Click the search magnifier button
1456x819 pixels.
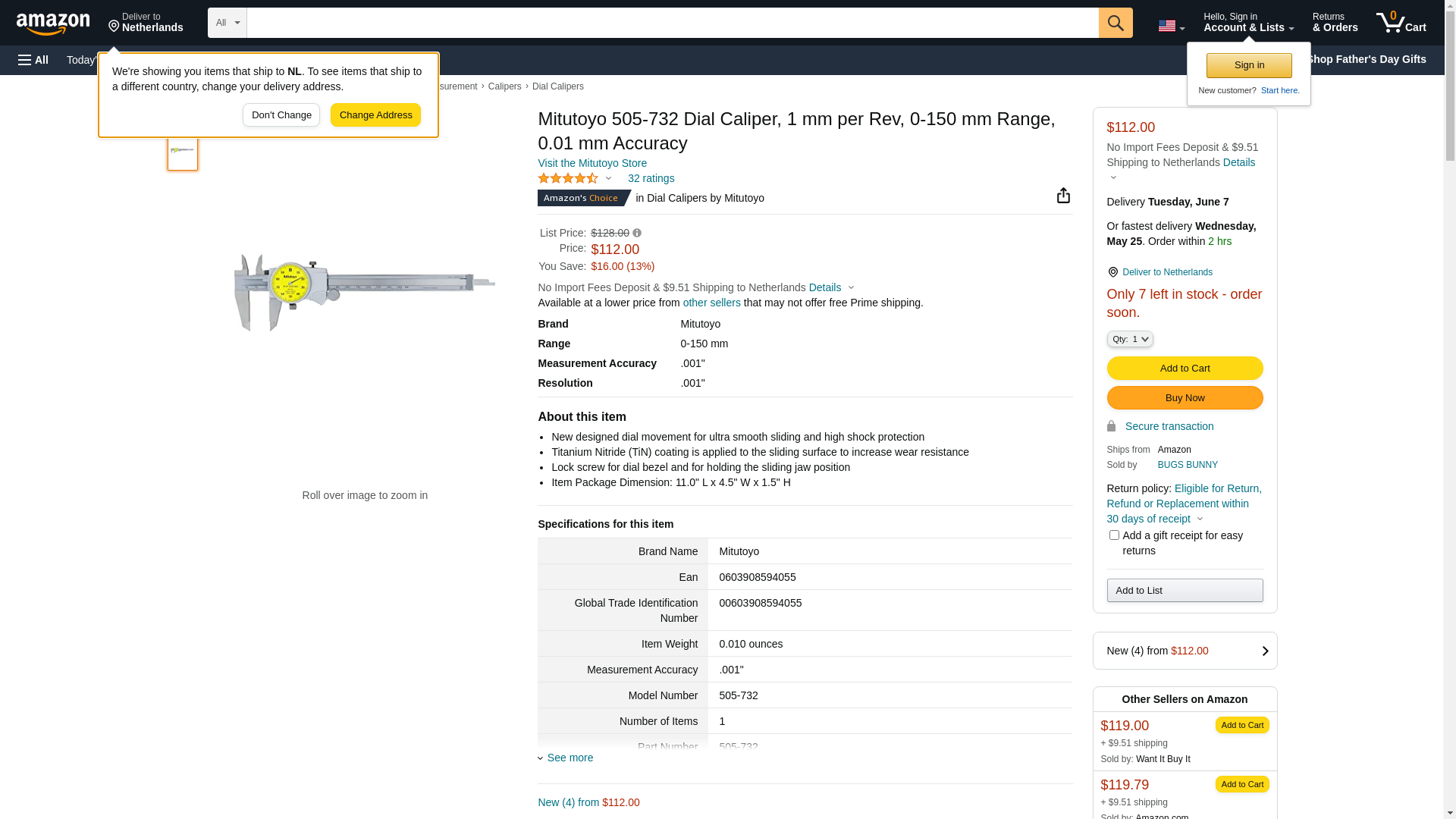1116,23
